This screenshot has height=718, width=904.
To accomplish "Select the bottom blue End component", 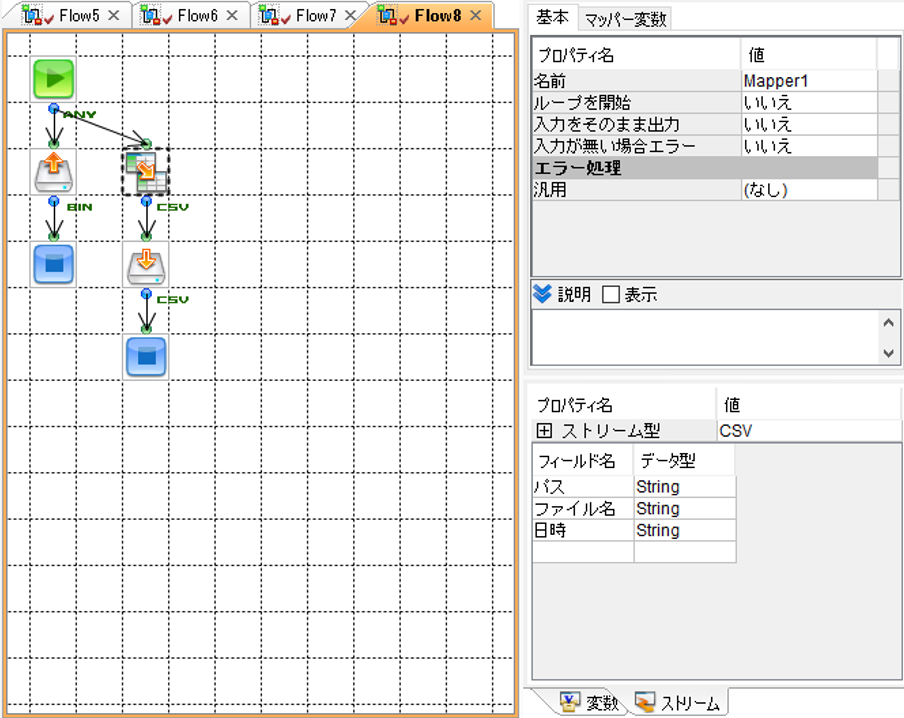I will pos(146,357).
